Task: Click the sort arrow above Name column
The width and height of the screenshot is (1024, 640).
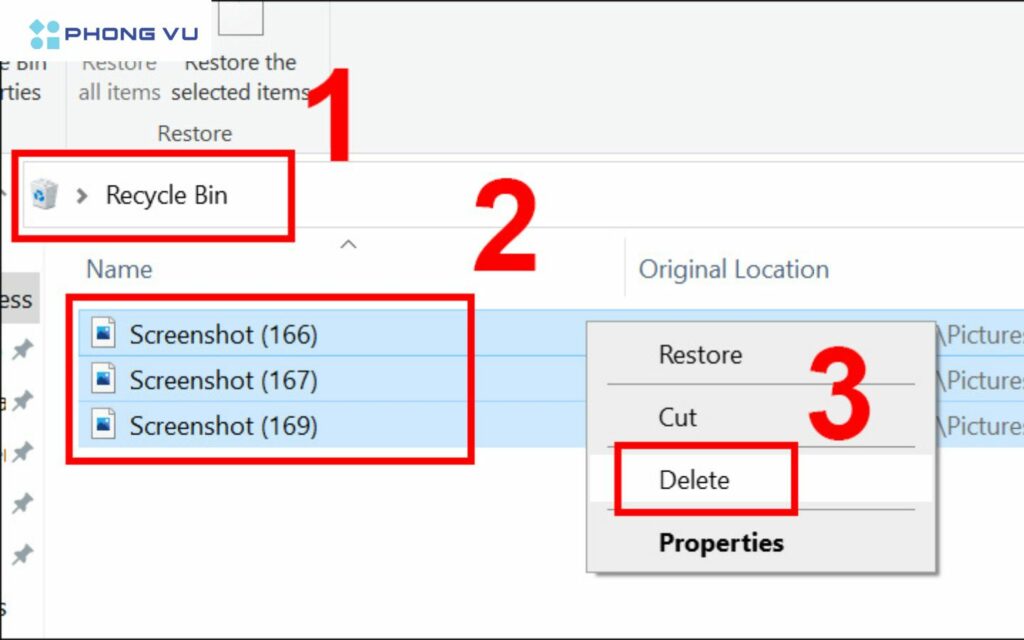Action: pyautogui.click(x=349, y=245)
